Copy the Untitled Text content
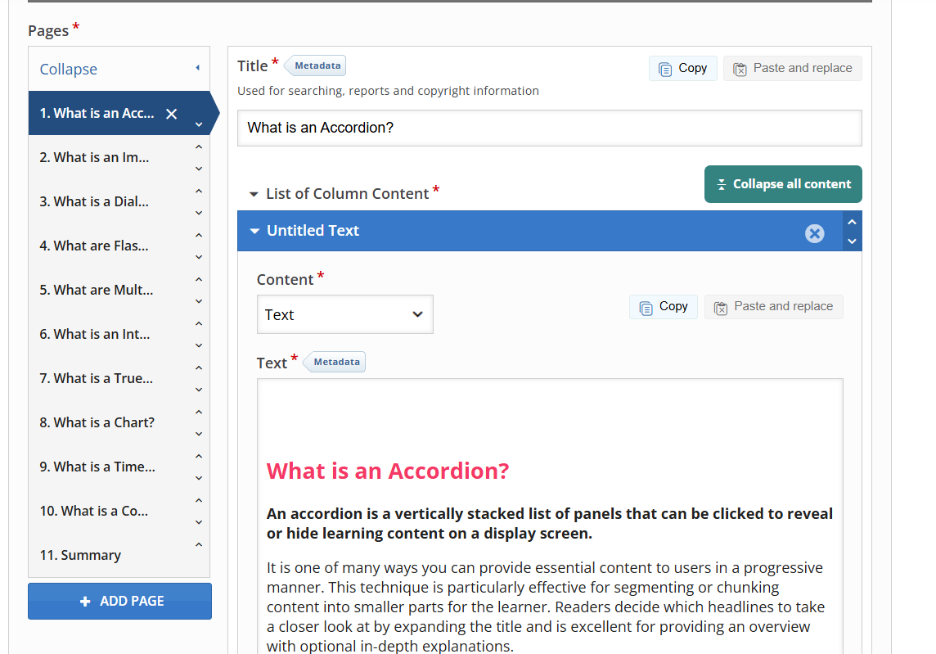The width and height of the screenshot is (936, 654). [663, 307]
